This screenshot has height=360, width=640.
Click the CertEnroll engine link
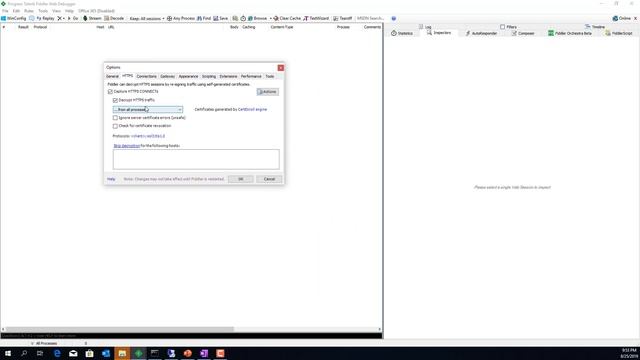point(252,109)
